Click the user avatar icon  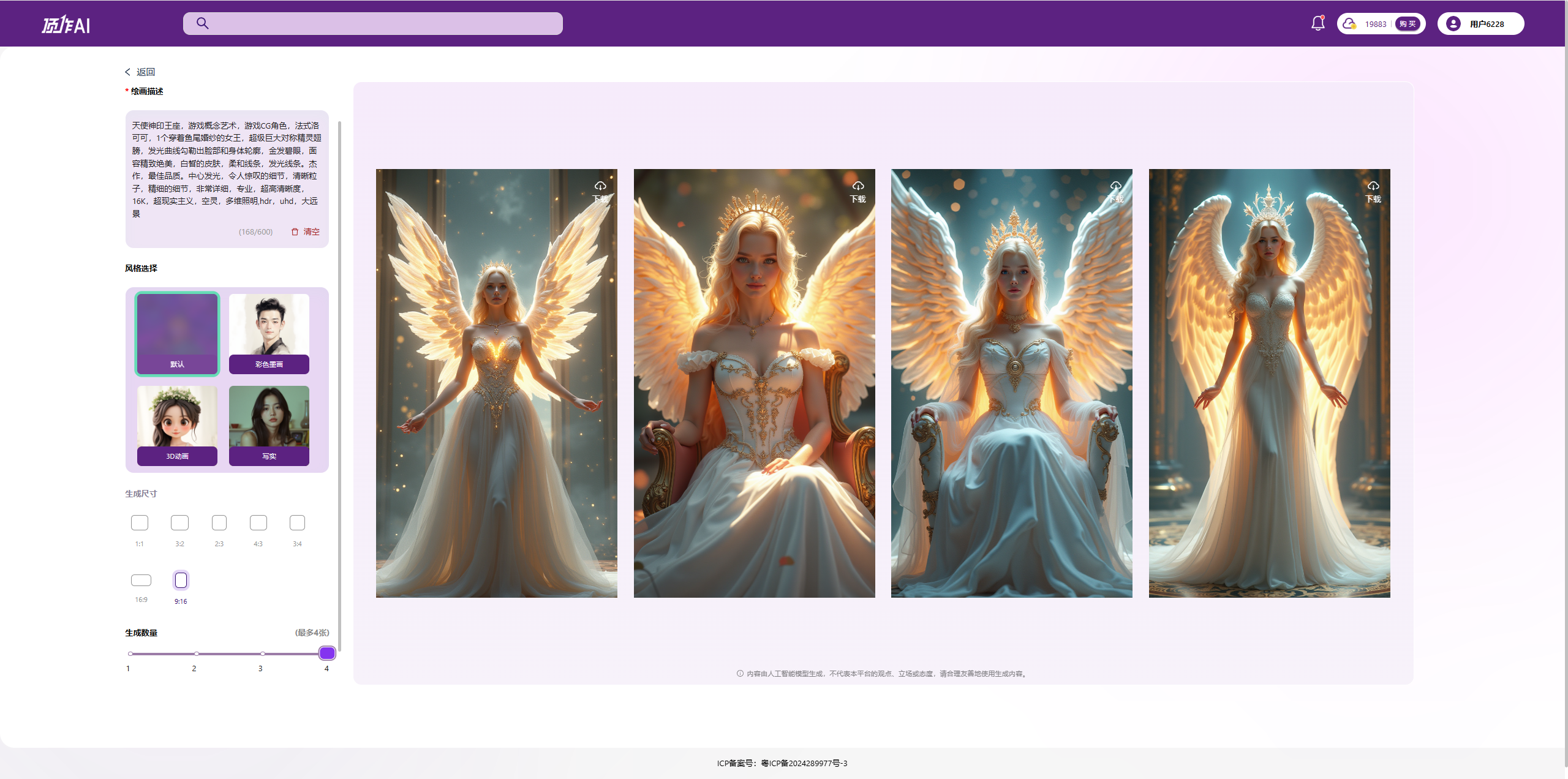(x=1453, y=24)
